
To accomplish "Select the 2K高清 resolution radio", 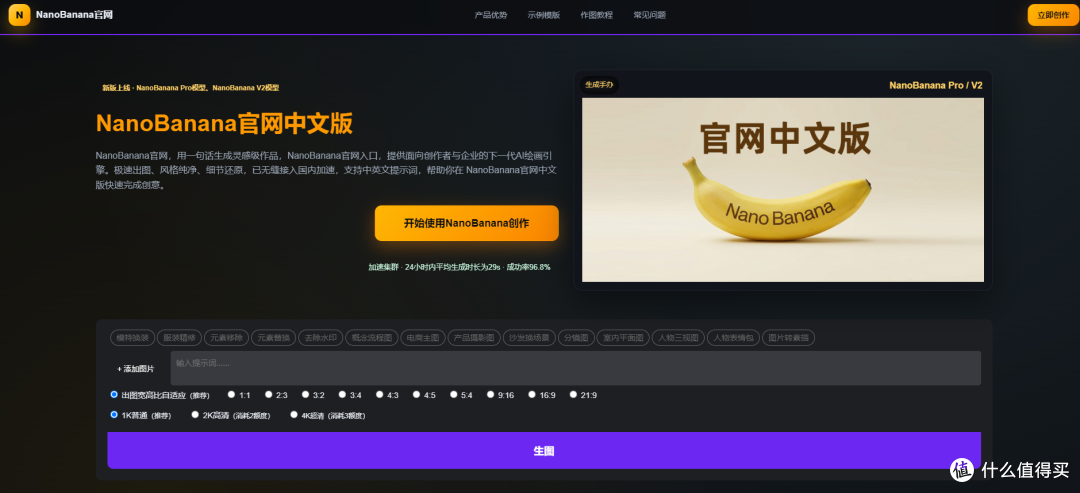I will (x=195, y=415).
